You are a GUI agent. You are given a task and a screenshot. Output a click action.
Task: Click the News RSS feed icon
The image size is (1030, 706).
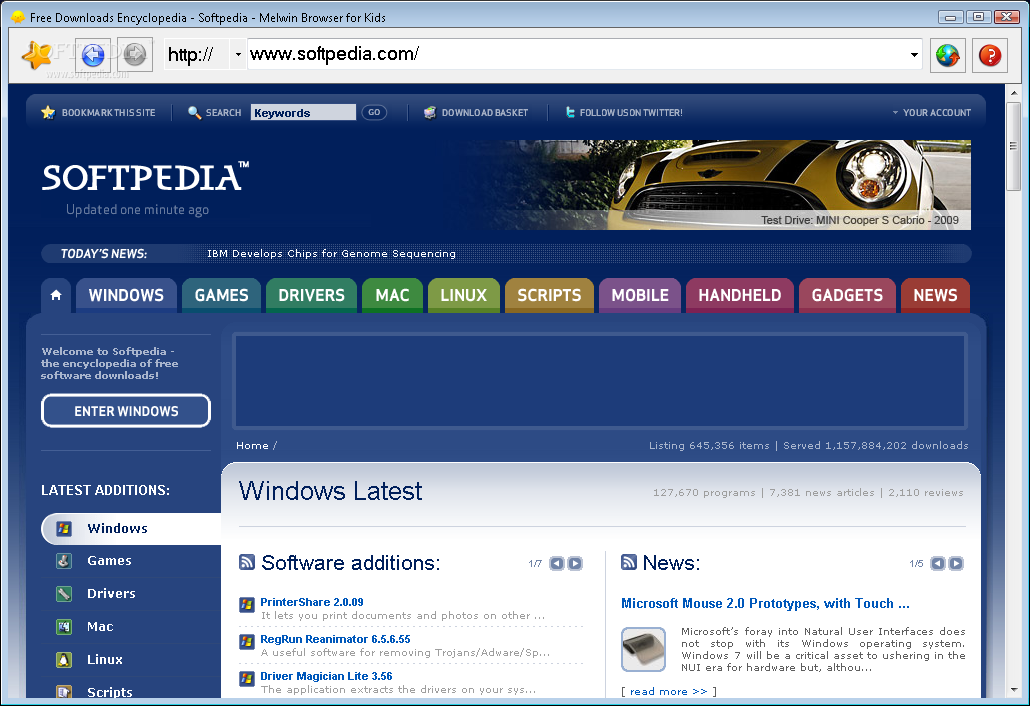coord(629,562)
